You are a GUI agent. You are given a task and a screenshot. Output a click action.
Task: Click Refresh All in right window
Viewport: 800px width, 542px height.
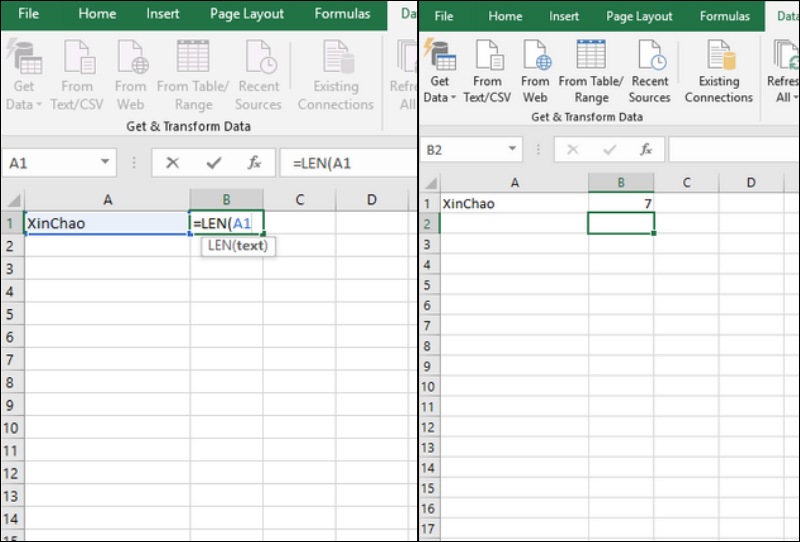click(x=783, y=70)
